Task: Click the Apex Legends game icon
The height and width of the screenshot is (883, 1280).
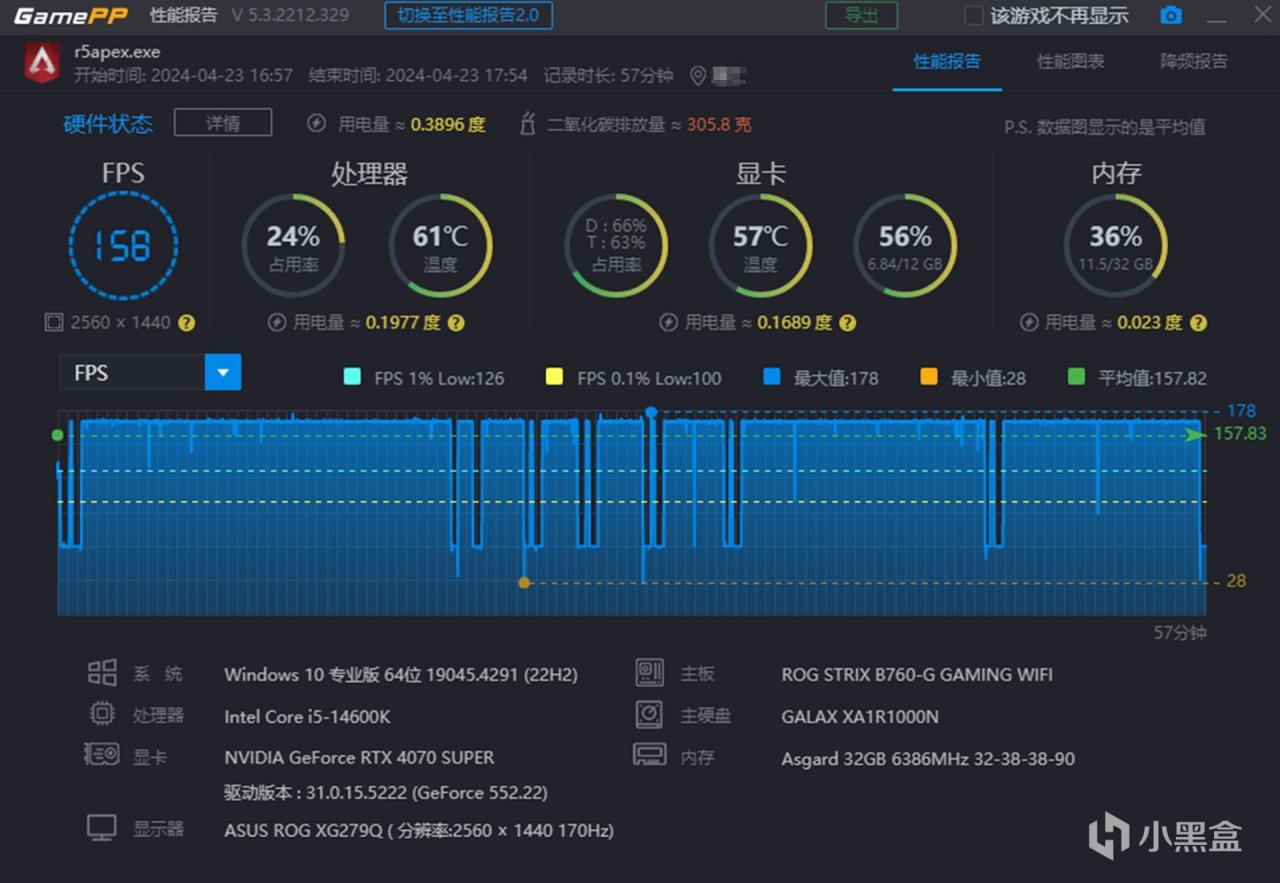Action: tap(42, 63)
